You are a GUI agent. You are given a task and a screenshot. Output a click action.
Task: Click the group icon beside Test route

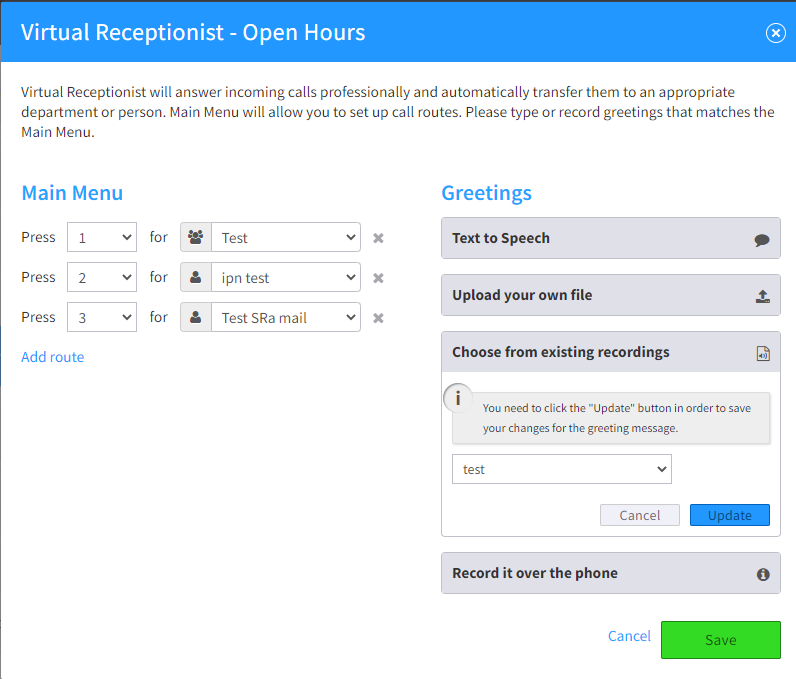[x=195, y=237]
